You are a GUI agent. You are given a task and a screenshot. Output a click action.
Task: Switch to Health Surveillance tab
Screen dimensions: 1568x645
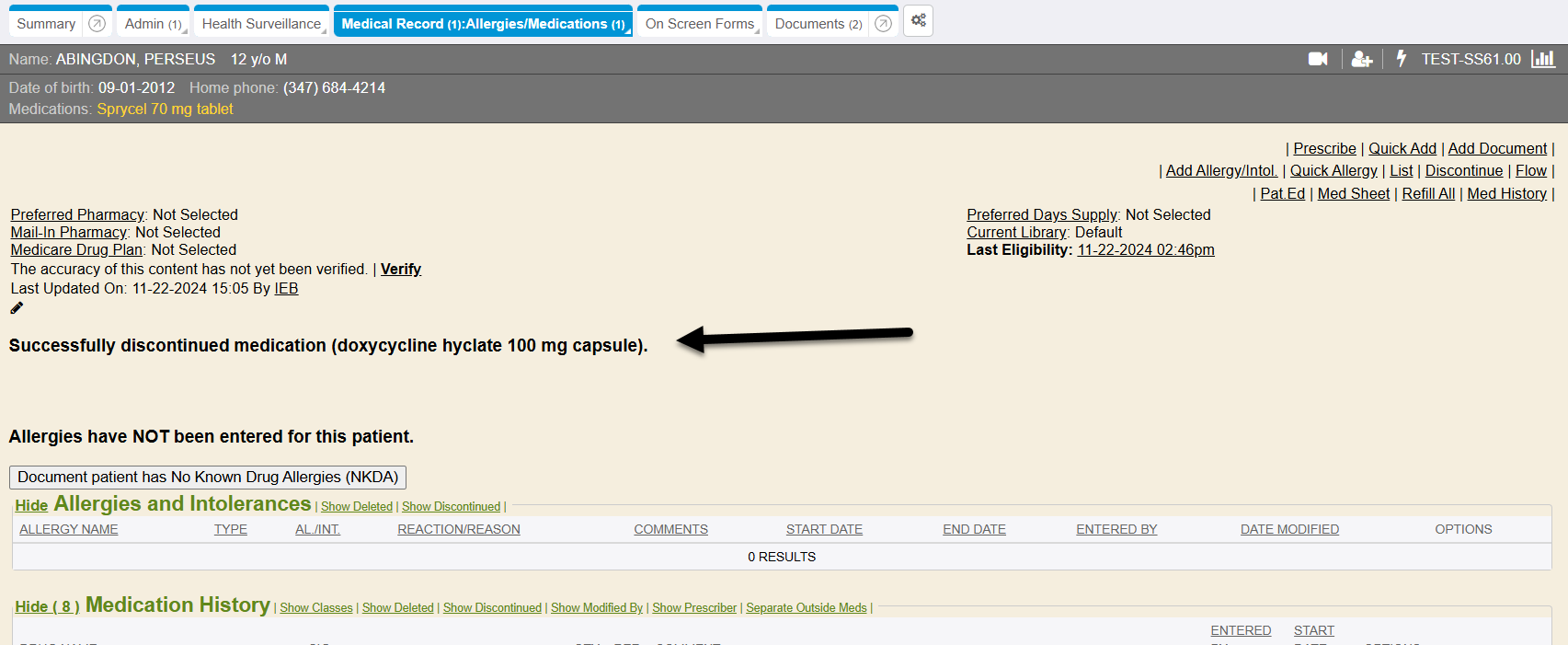261,24
